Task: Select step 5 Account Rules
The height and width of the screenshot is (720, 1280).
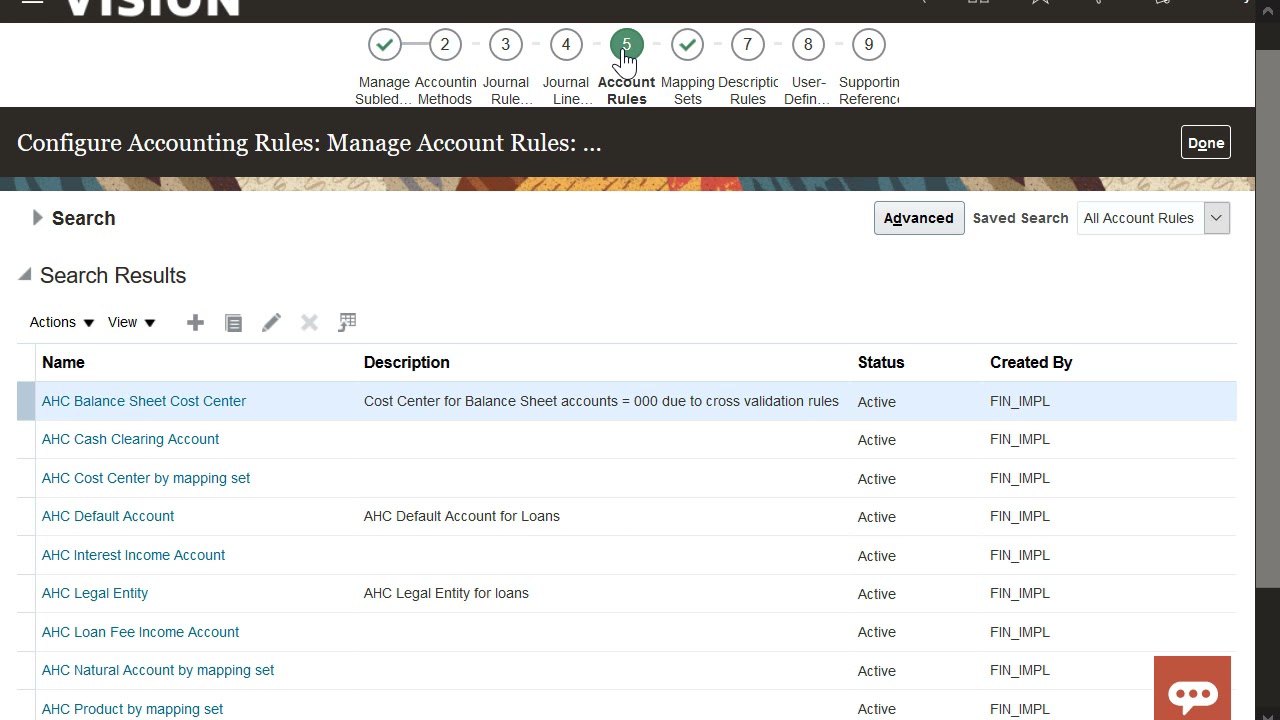Action: click(x=626, y=44)
